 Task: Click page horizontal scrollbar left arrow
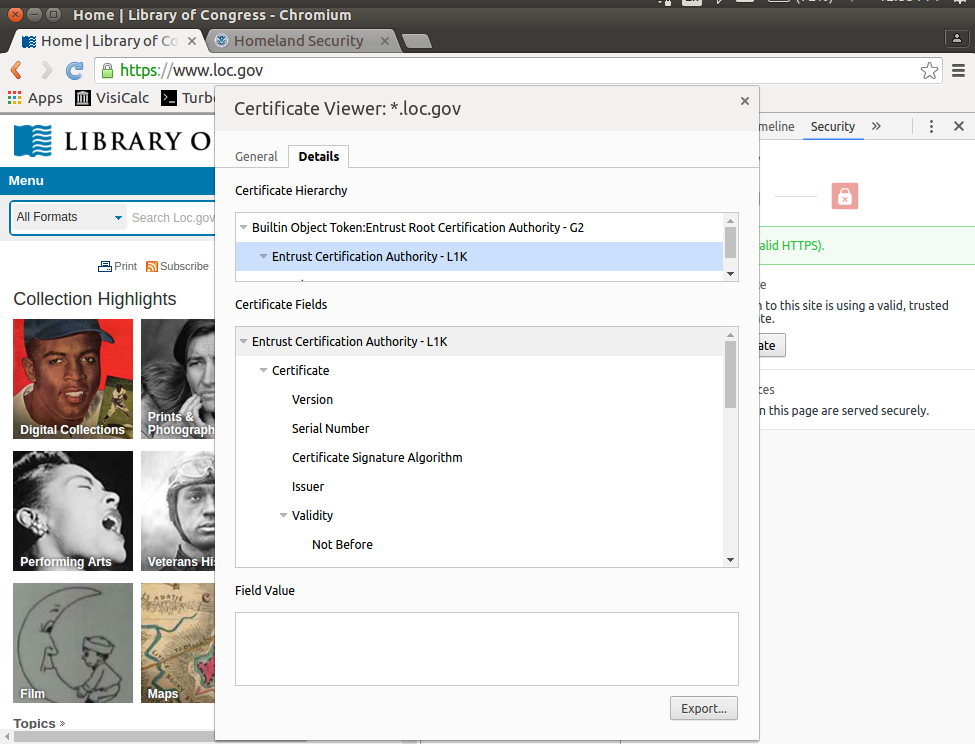(x=7, y=737)
